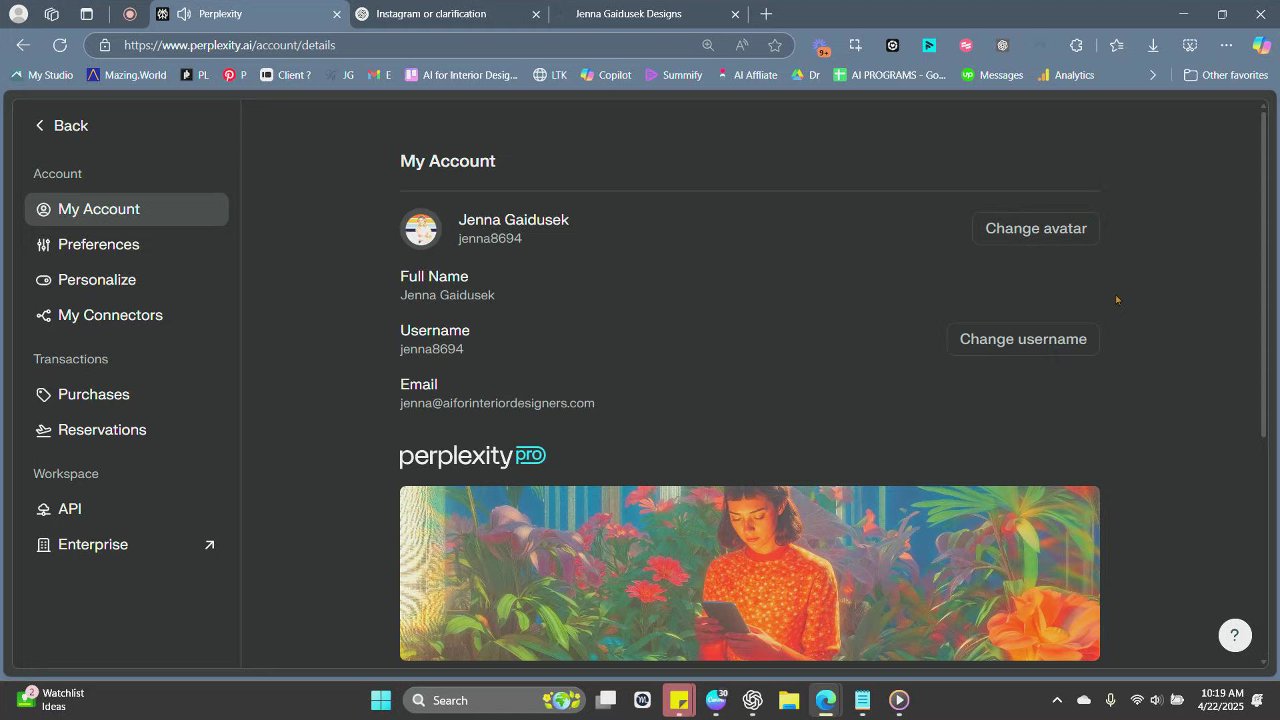Click the Perplexity Pro banner image

click(750, 573)
